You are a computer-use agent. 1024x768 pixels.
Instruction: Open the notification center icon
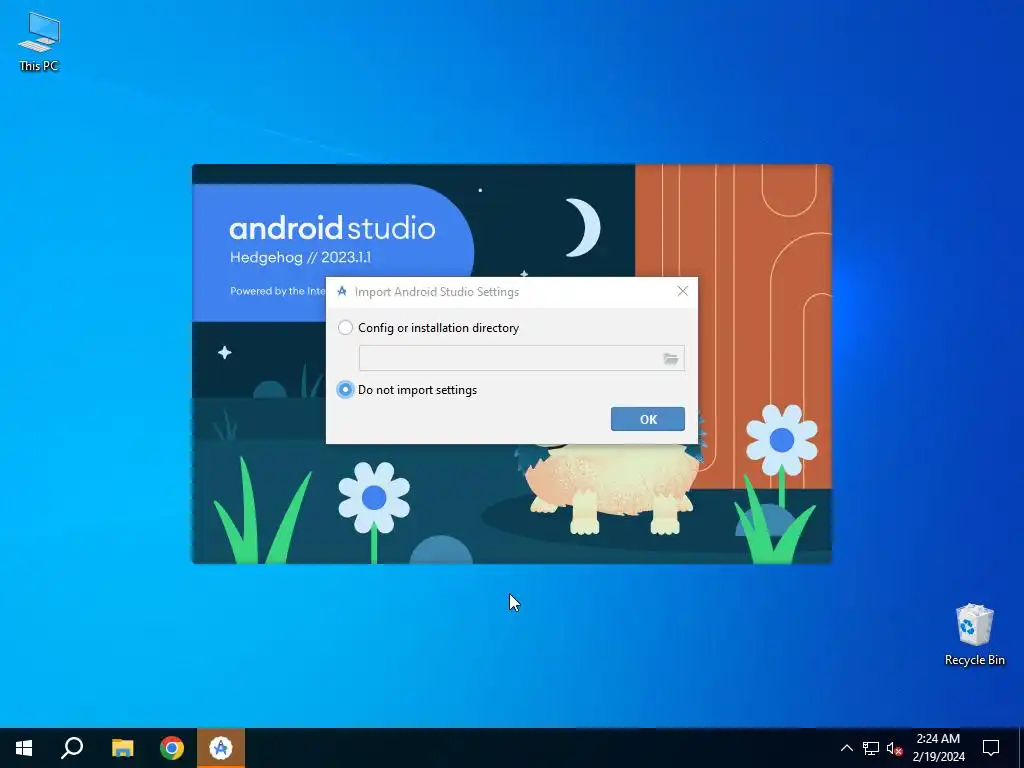tap(991, 748)
